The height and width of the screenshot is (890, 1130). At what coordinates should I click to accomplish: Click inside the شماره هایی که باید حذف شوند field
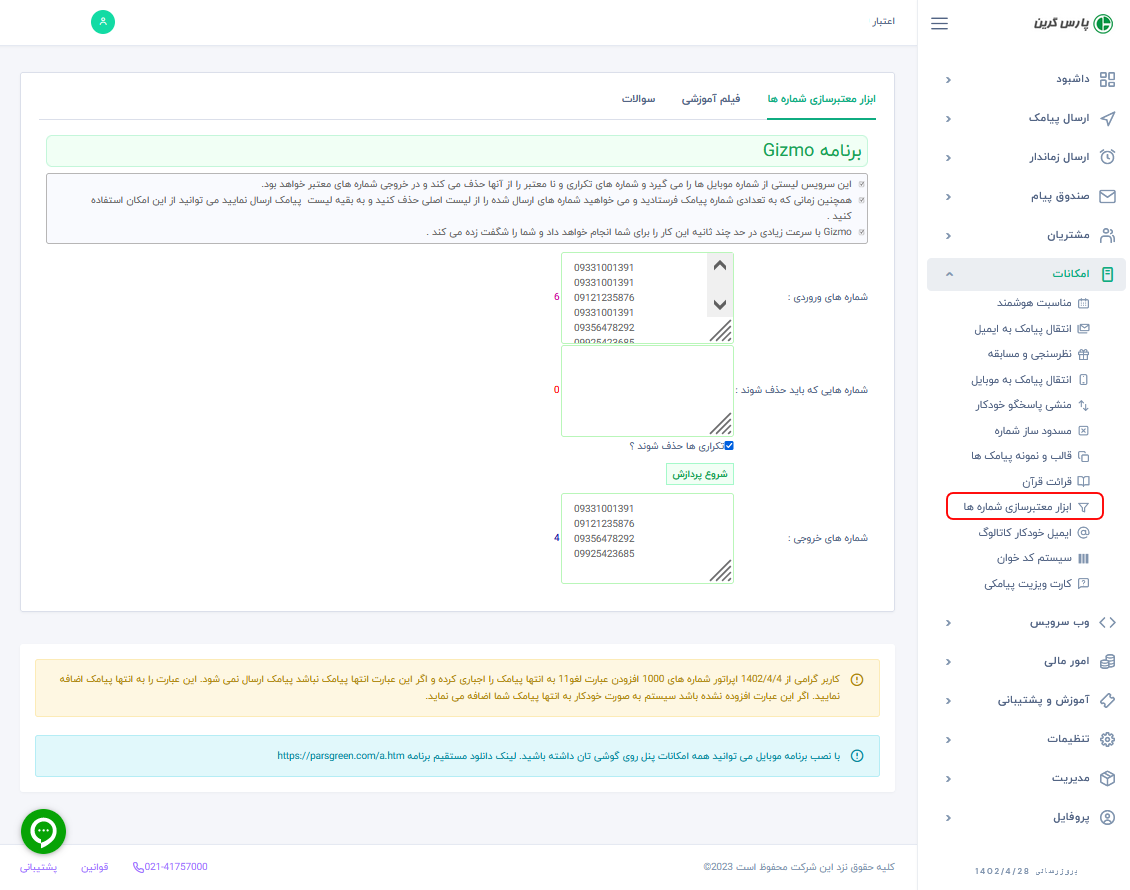[647, 391]
